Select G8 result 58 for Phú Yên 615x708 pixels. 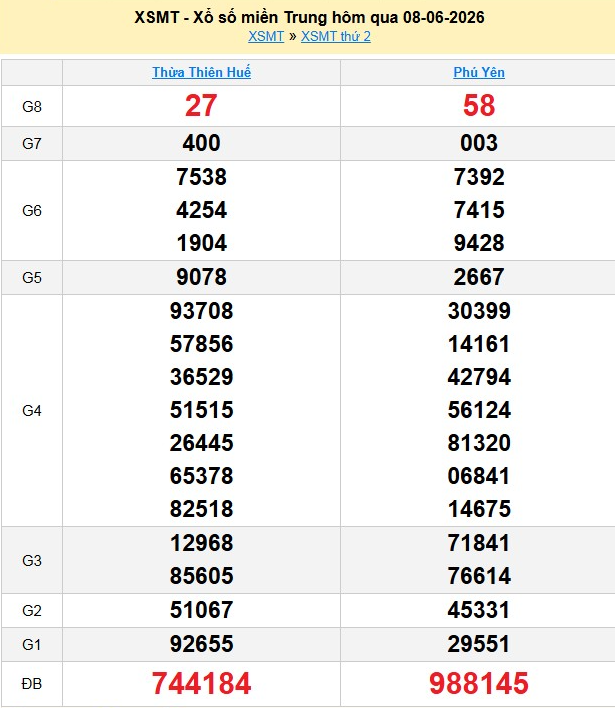[479, 106]
